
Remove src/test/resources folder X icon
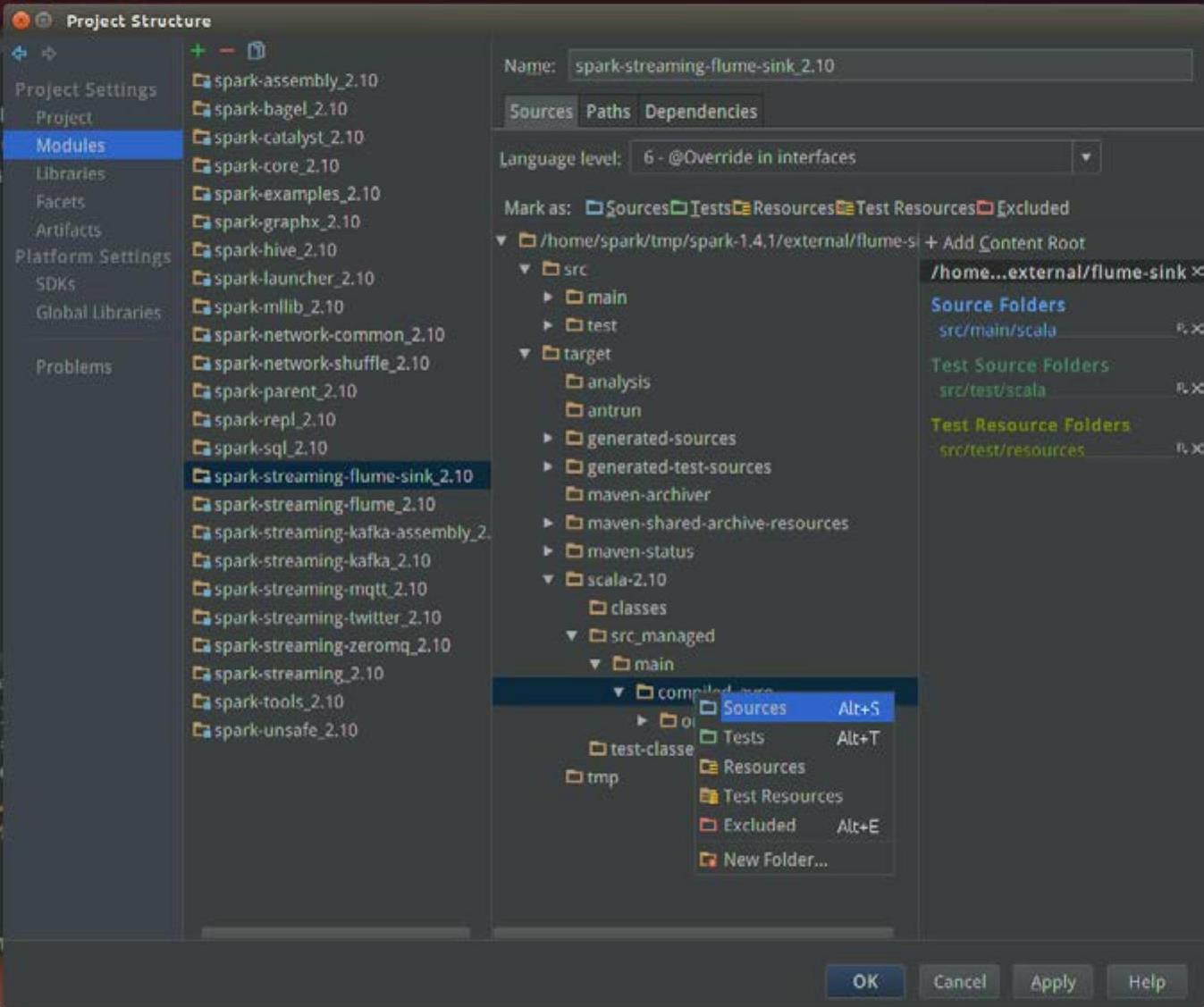pyautogui.click(x=1197, y=449)
